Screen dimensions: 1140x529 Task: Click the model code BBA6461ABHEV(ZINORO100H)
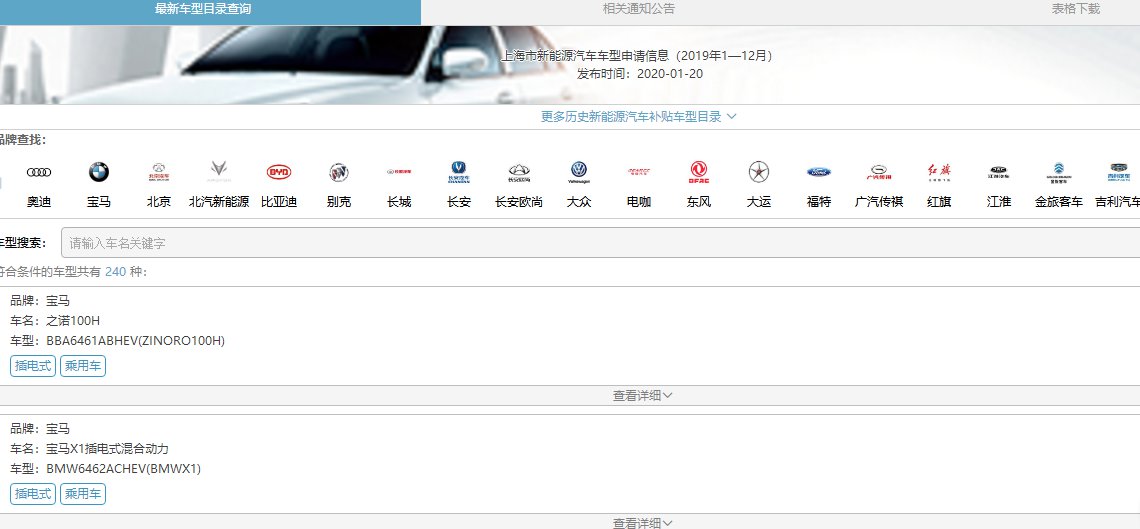[x=136, y=341]
